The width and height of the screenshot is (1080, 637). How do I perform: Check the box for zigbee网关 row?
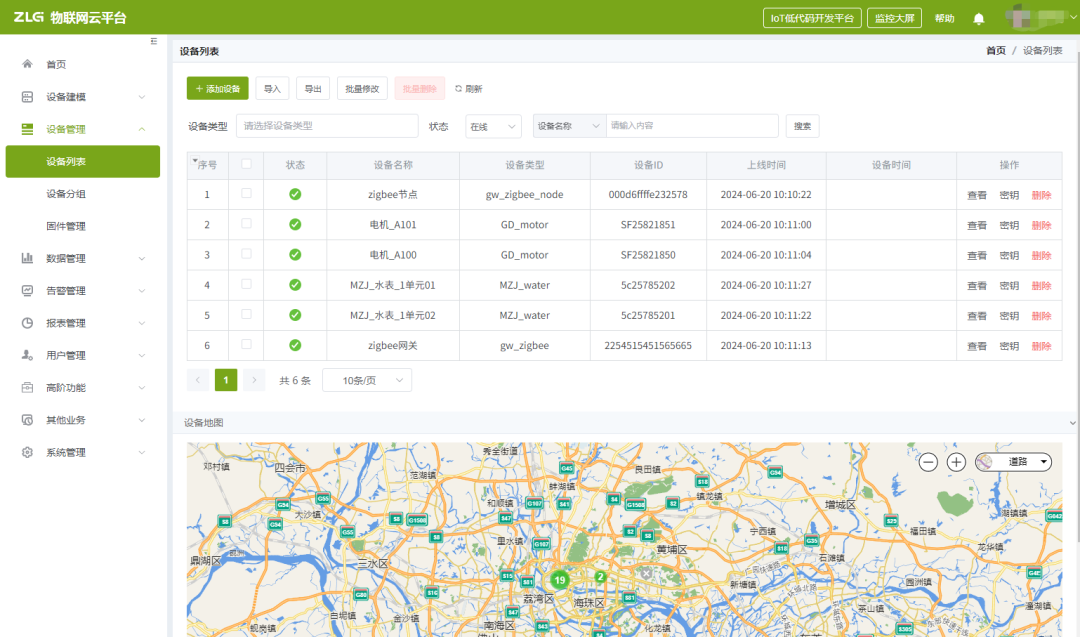246,344
